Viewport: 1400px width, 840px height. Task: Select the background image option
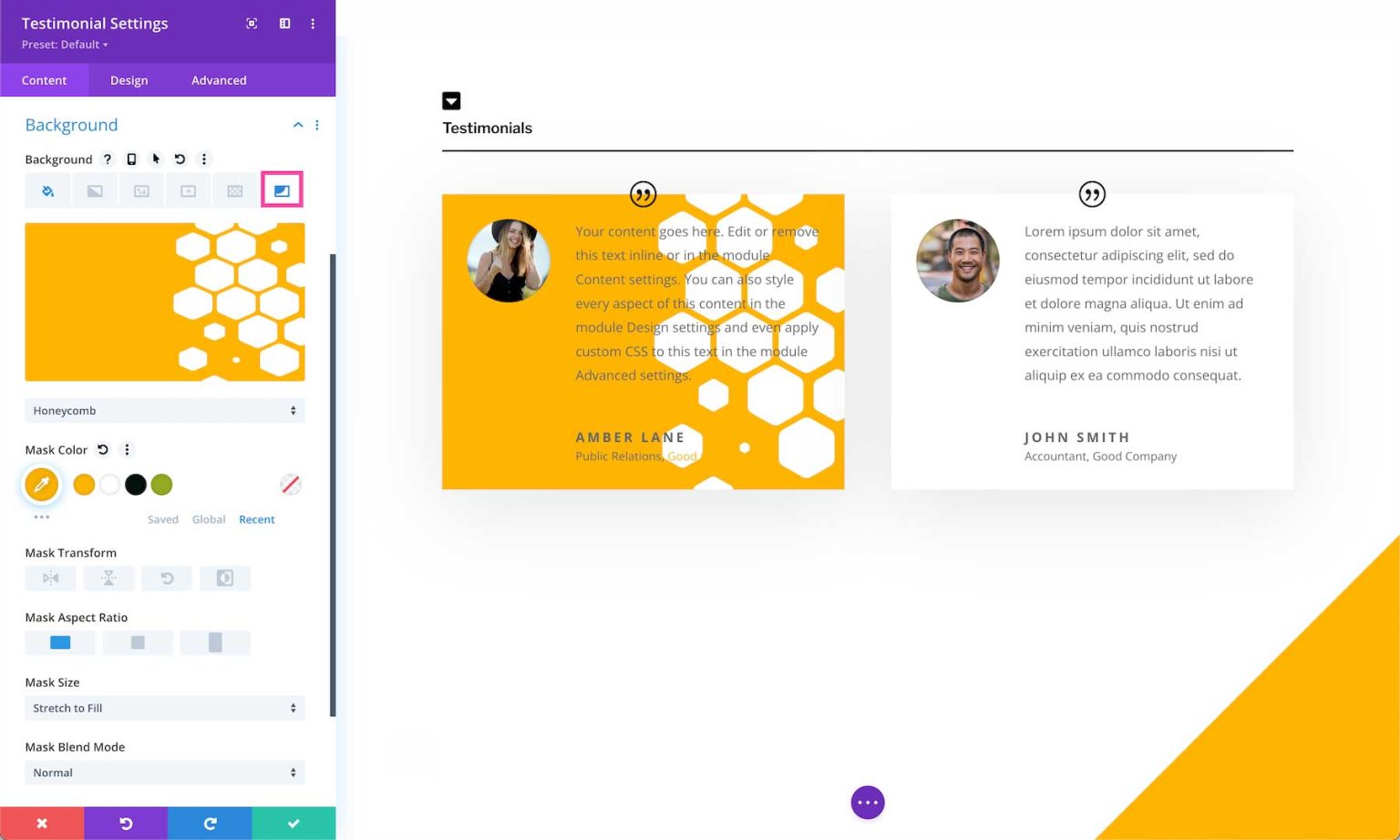pos(141,190)
